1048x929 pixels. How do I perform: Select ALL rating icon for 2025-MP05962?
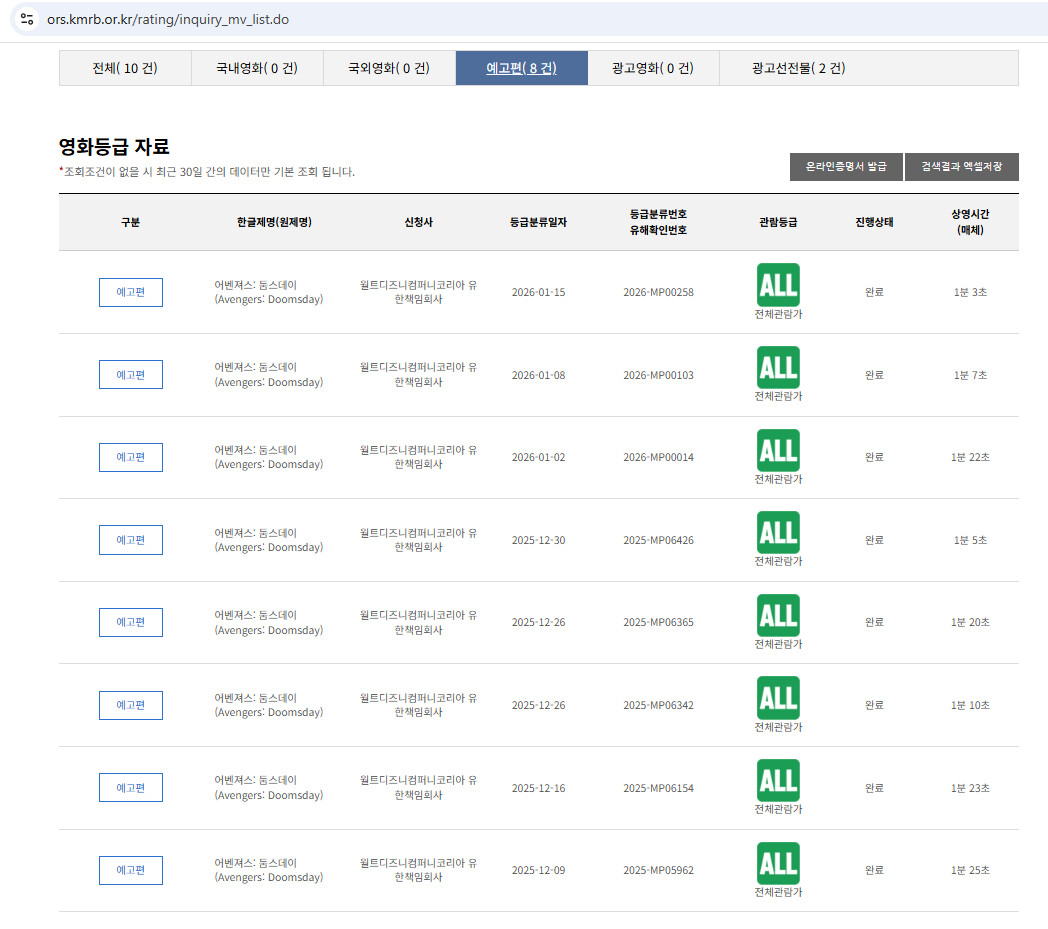pyautogui.click(x=778, y=863)
